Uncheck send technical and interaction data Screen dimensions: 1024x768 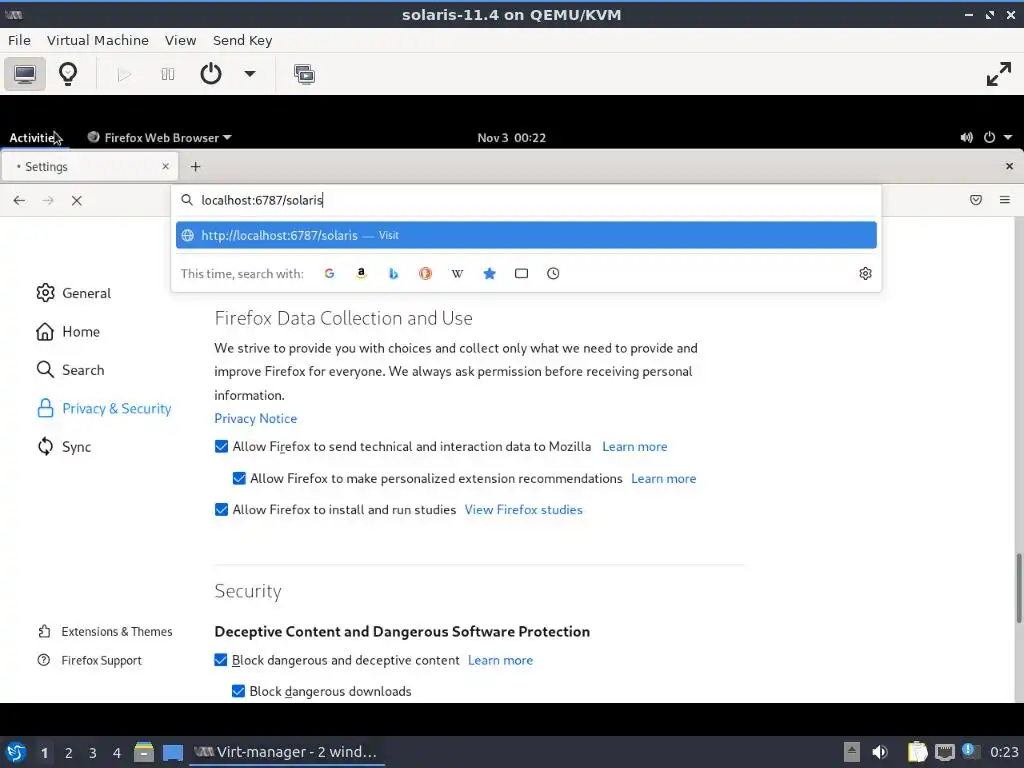pos(221,447)
